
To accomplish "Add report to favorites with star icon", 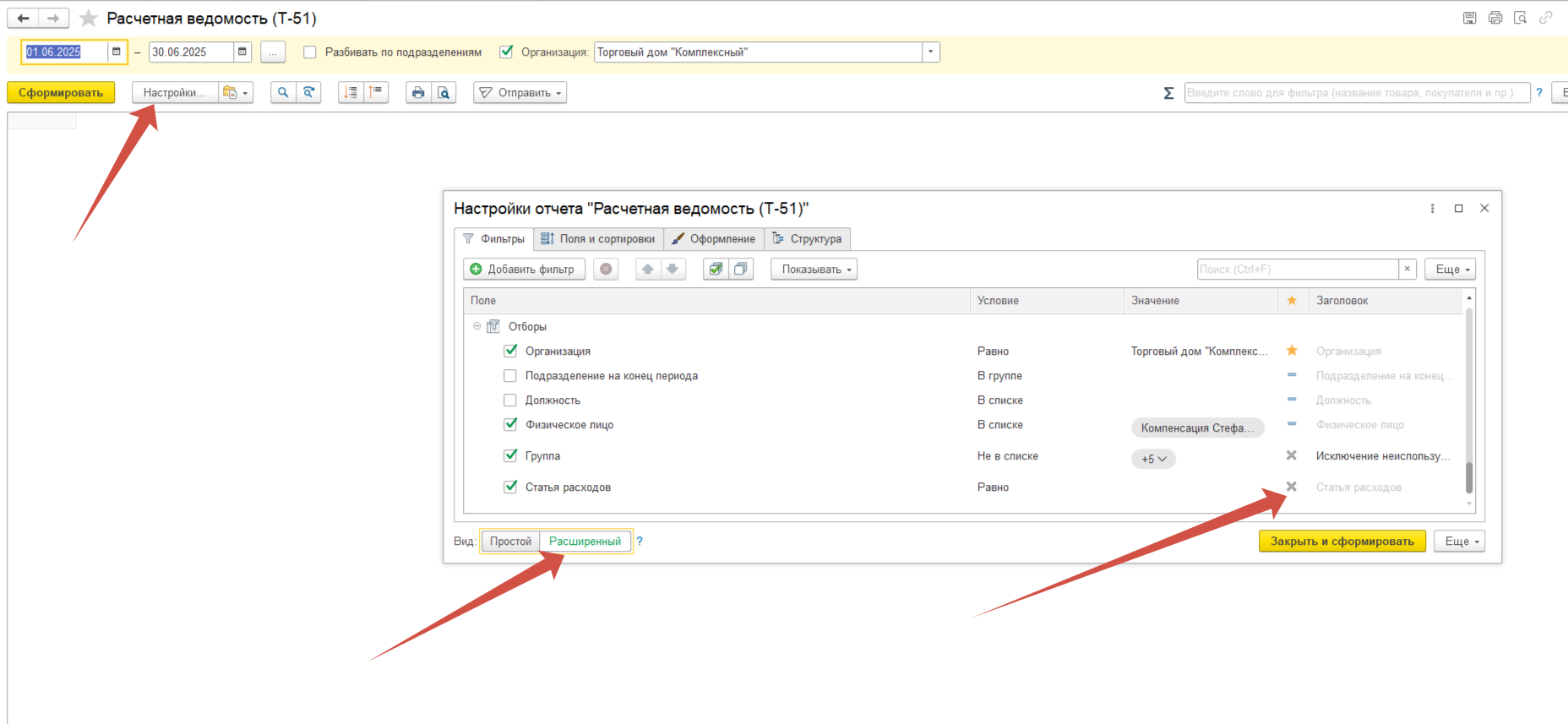I will click(x=88, y=19).
